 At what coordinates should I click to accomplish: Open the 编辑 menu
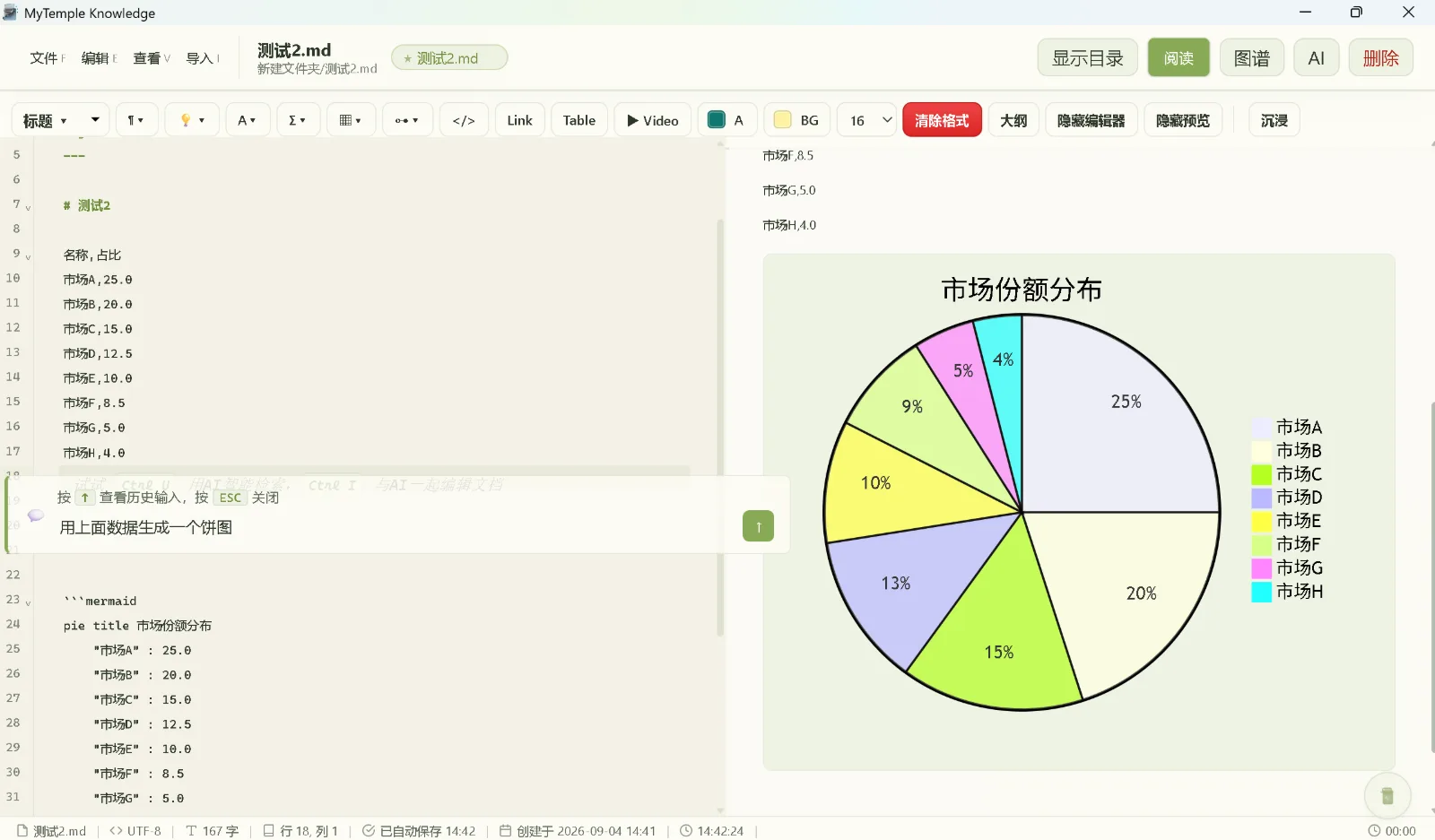pos(99,58)
